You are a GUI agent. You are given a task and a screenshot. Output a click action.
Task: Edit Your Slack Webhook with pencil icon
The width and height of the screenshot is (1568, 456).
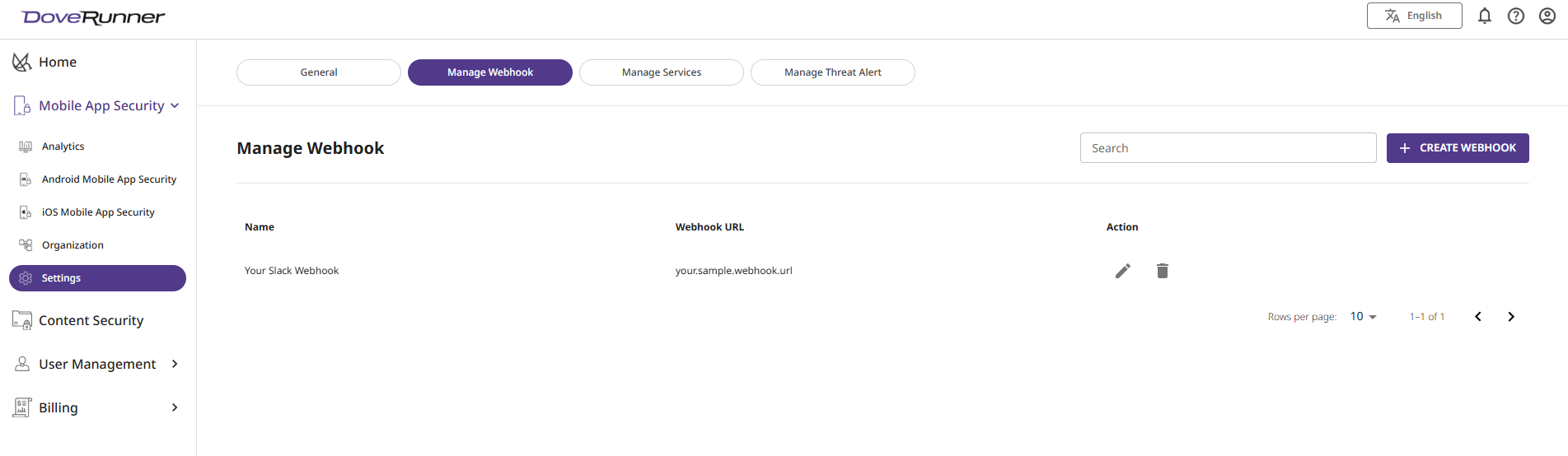click(x=1123, y=271)
